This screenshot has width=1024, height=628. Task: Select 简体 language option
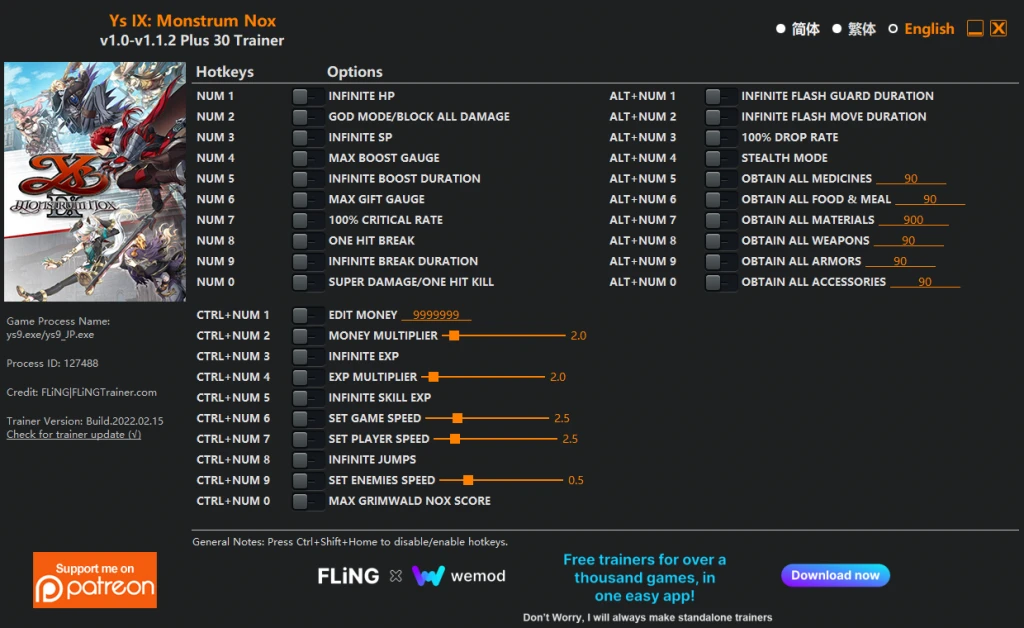781,29
